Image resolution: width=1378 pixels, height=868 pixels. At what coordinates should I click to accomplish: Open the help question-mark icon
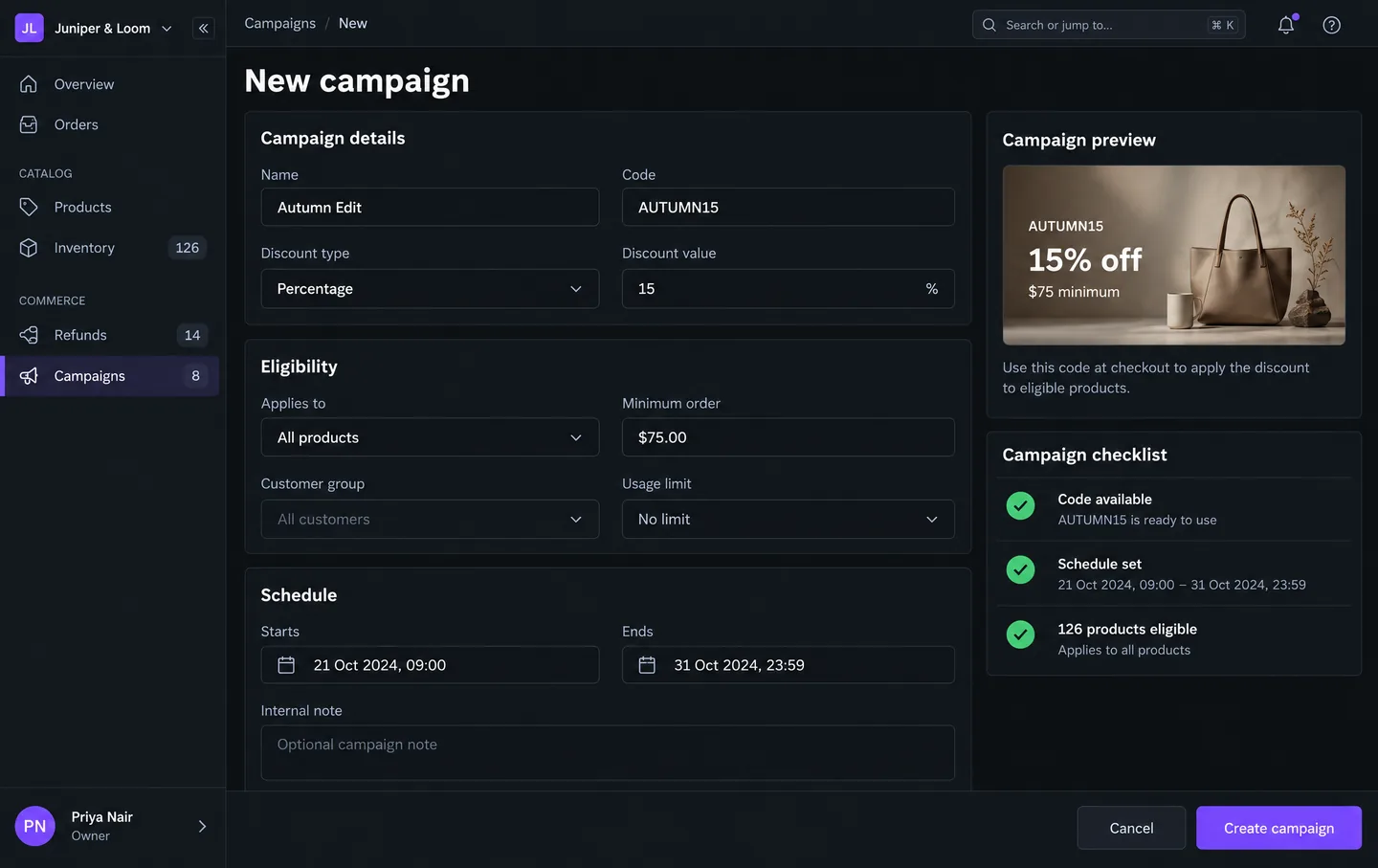pos(1331,25)
